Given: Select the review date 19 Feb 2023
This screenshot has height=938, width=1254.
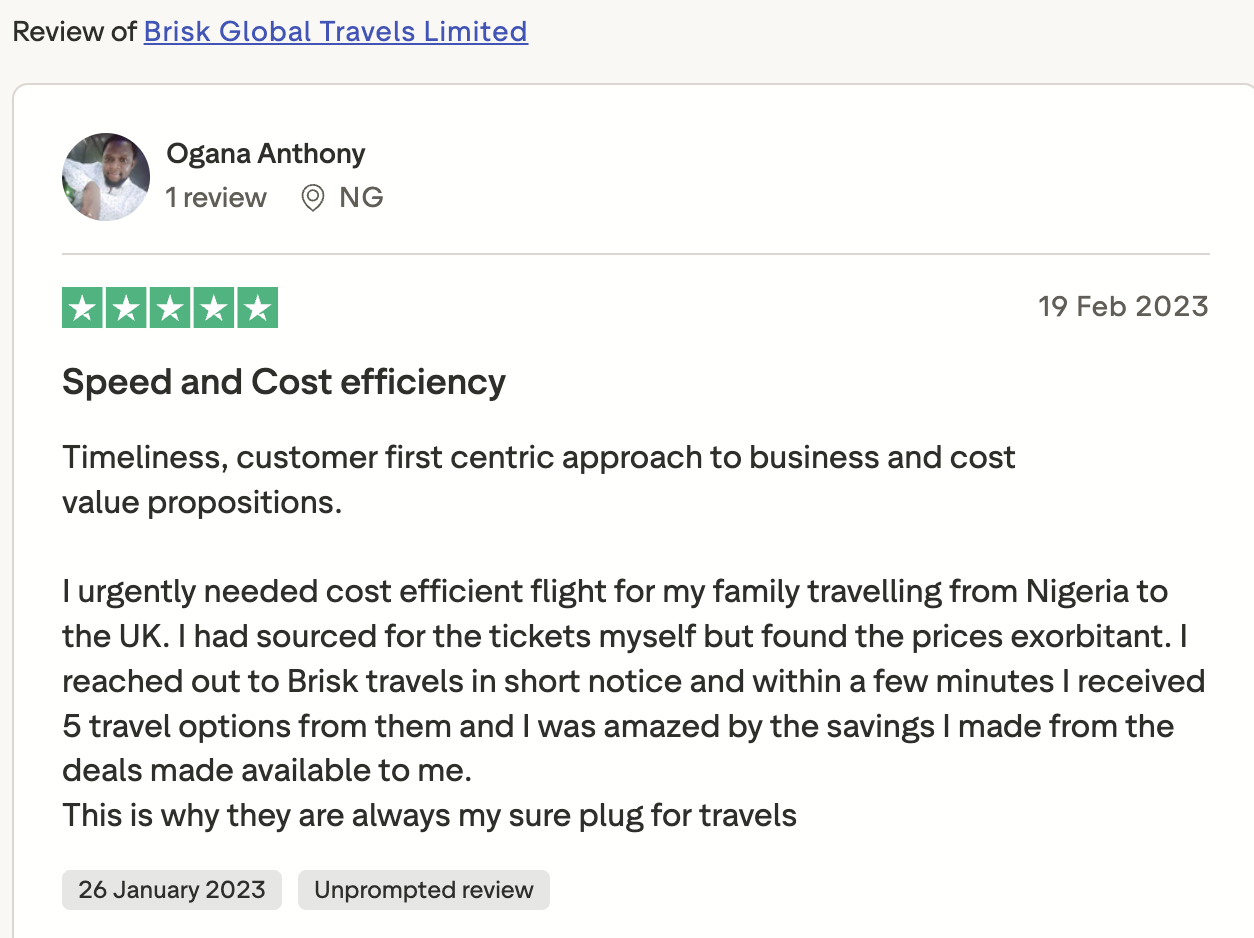Looking at the screenshot, I should 1123,307.
